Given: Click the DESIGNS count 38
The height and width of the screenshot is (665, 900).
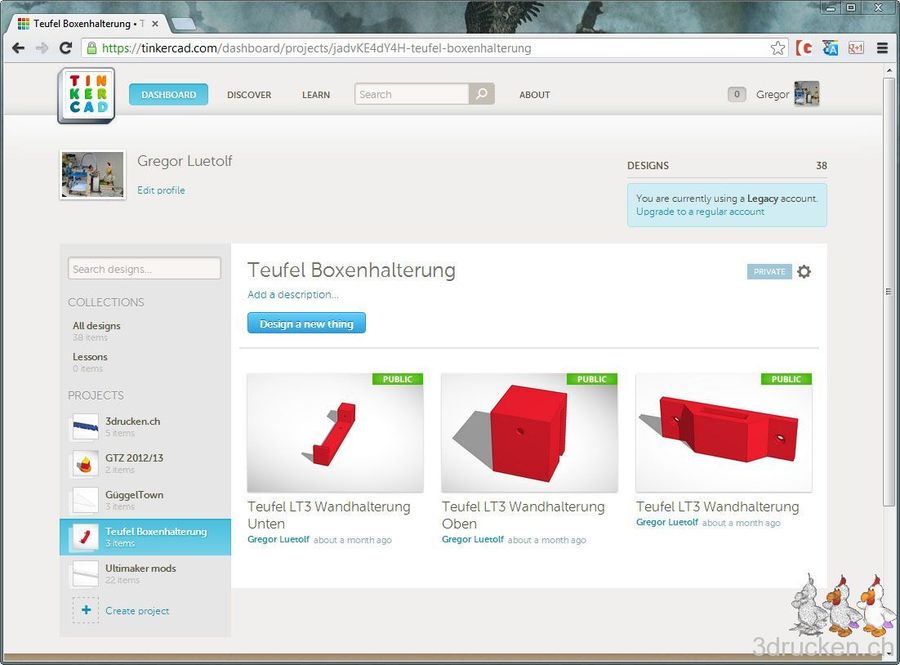Looking at the screenshot, I should tap(821, 165).
